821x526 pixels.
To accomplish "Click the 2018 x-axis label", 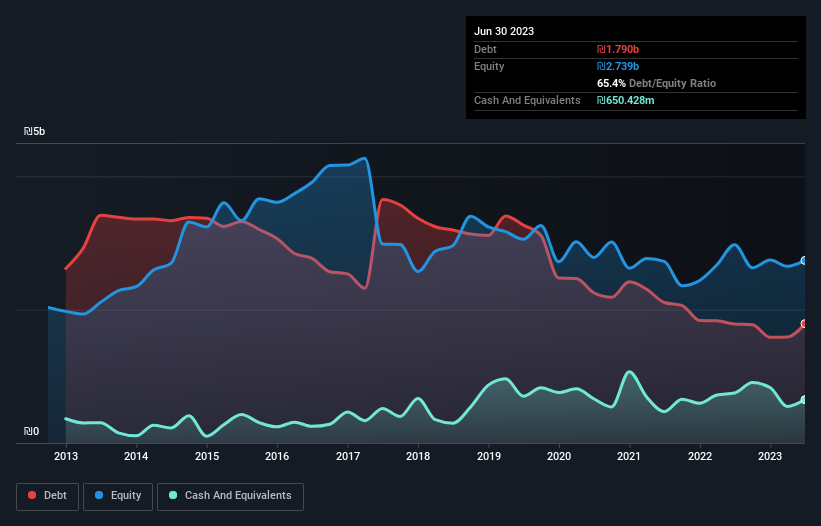I will [x=418, y=456].
